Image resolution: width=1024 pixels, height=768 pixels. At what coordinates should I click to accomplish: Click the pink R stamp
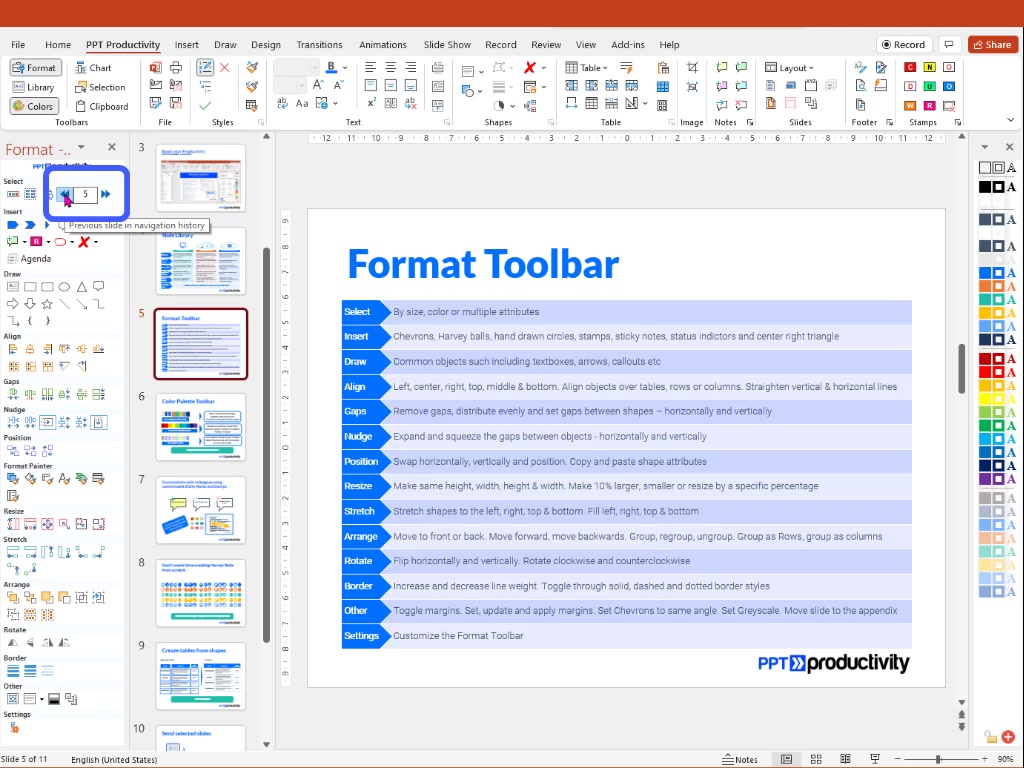[929, 105]
